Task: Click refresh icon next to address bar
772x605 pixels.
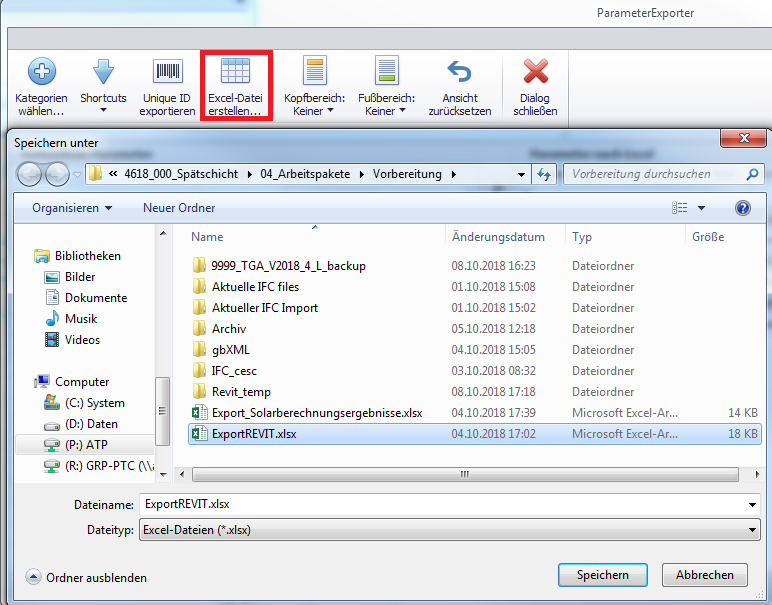Action: (545, 174)
